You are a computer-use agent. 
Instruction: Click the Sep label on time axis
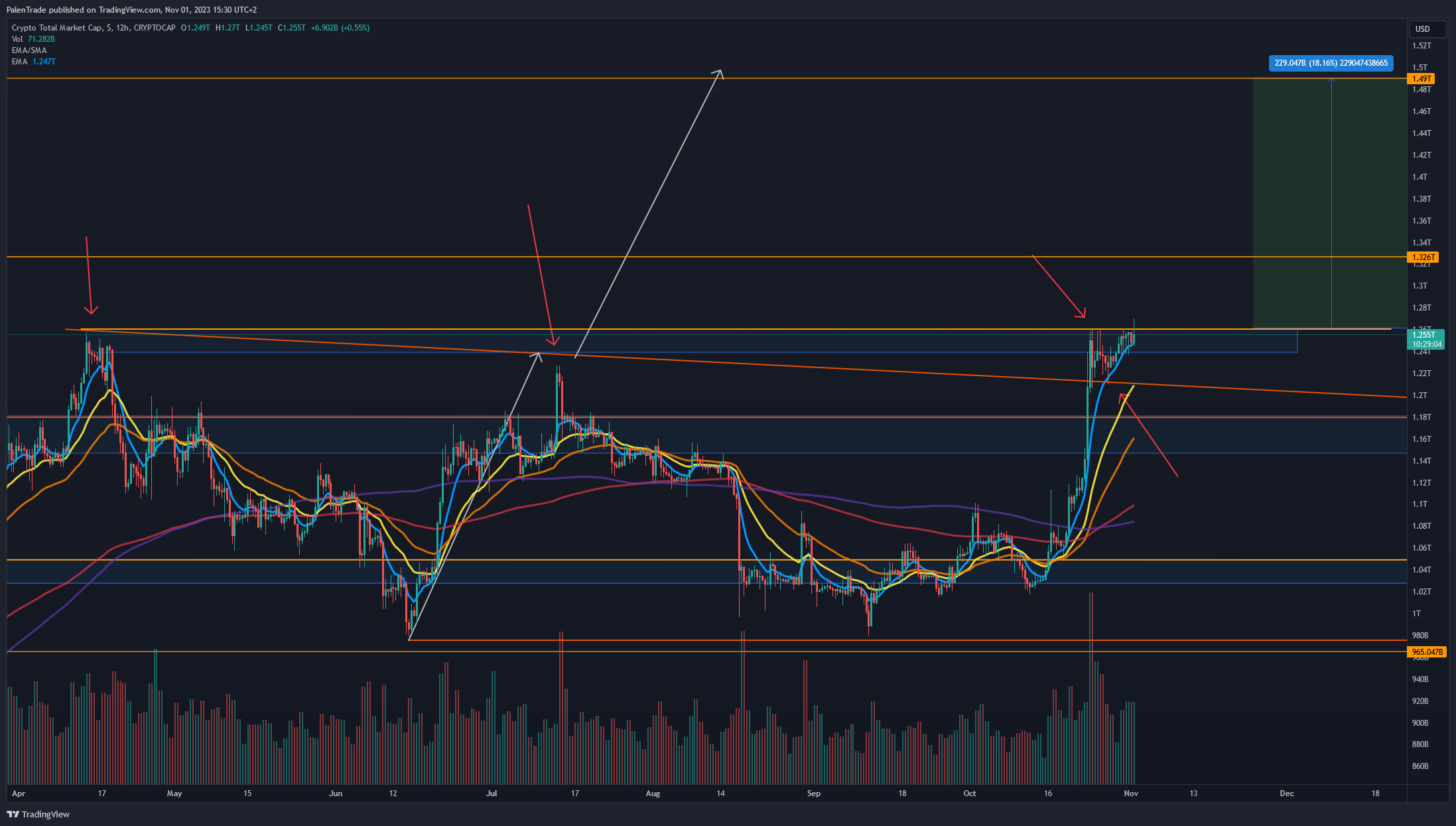(814, 793)
